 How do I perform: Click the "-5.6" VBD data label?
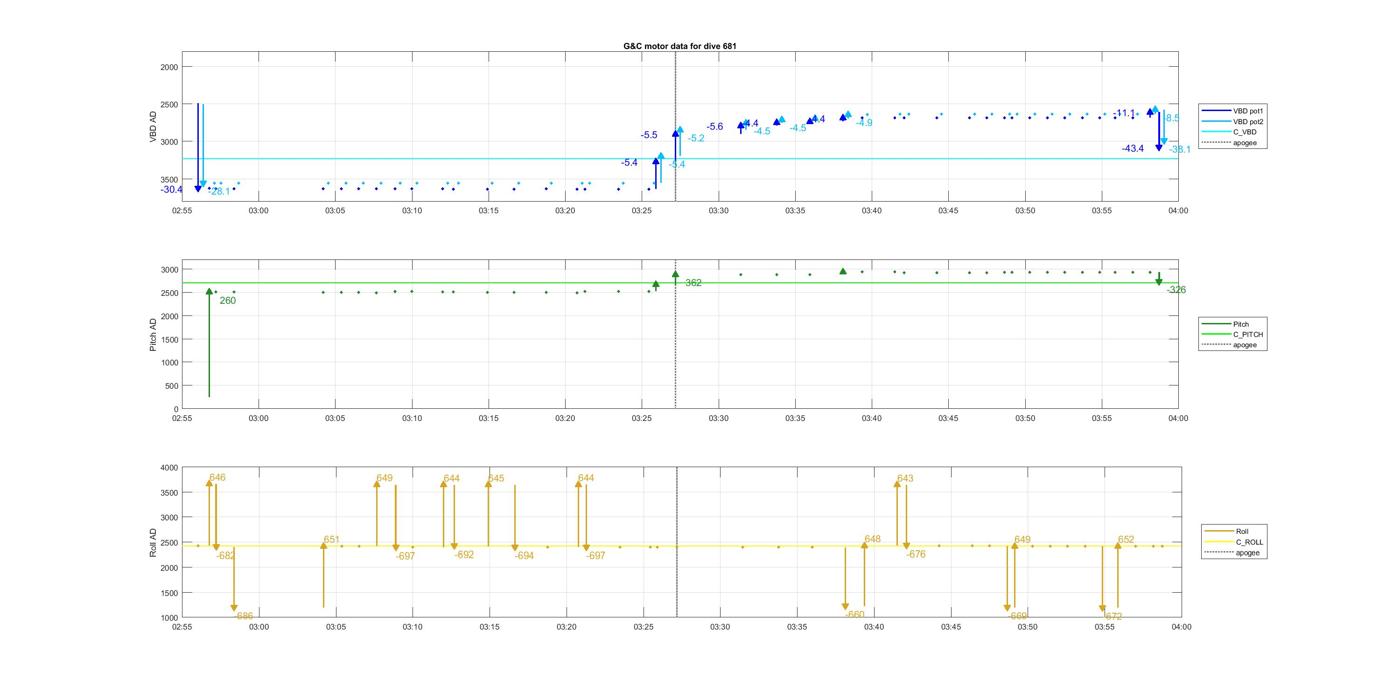tap(715, 127)
